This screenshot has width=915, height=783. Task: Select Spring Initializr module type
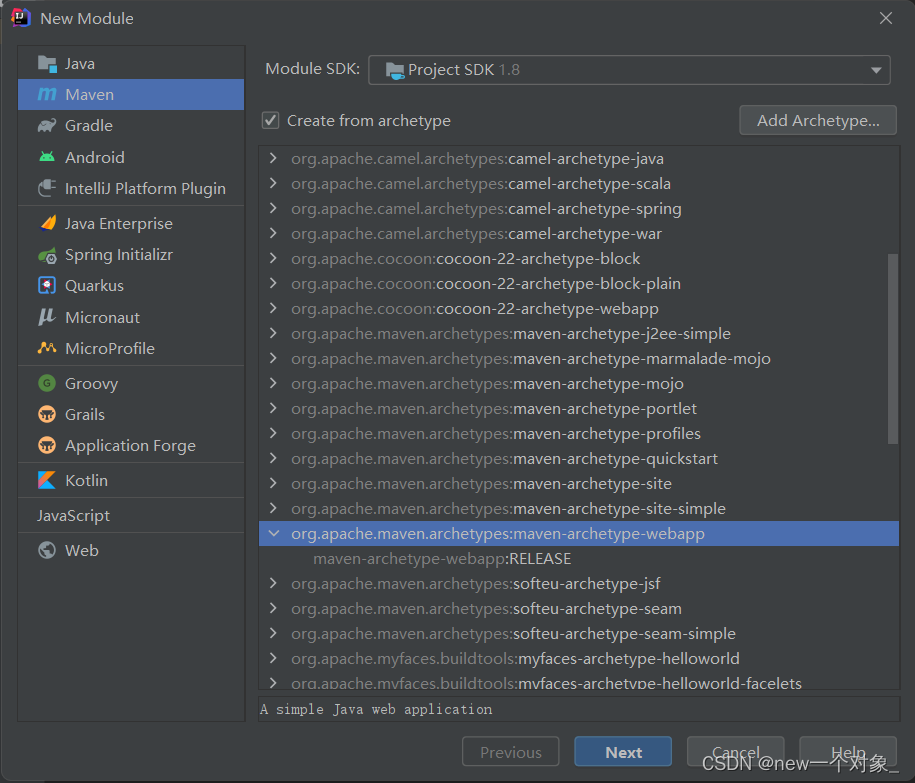click(x=131, y=255)
